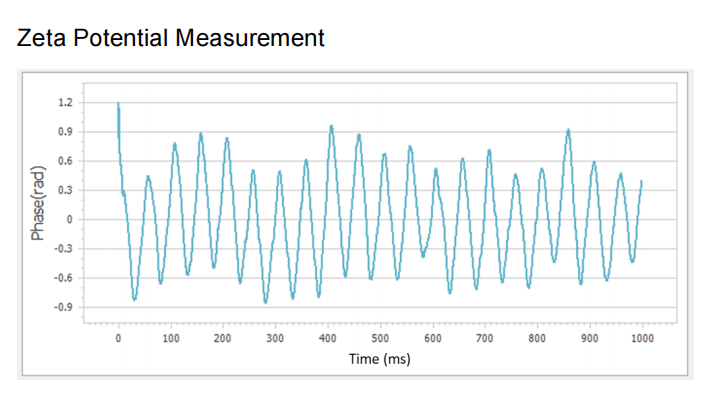The image size is (711, 395).
Task: Click the 900 x-axis tick label
Action: 589,338
